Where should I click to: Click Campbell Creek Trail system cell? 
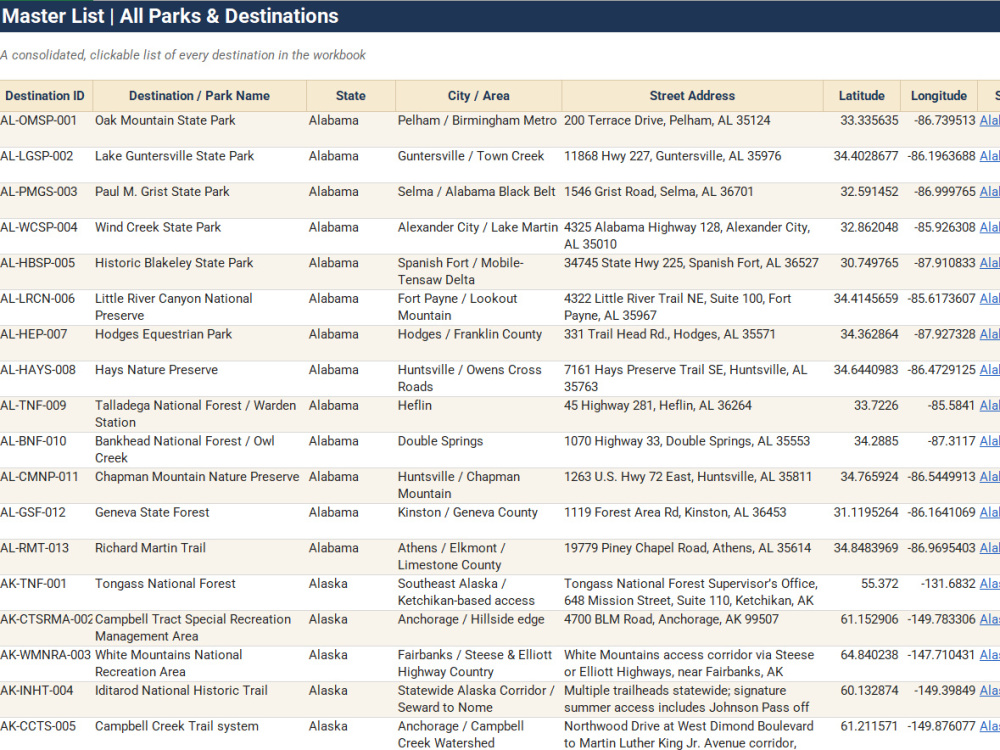(200, 735)
